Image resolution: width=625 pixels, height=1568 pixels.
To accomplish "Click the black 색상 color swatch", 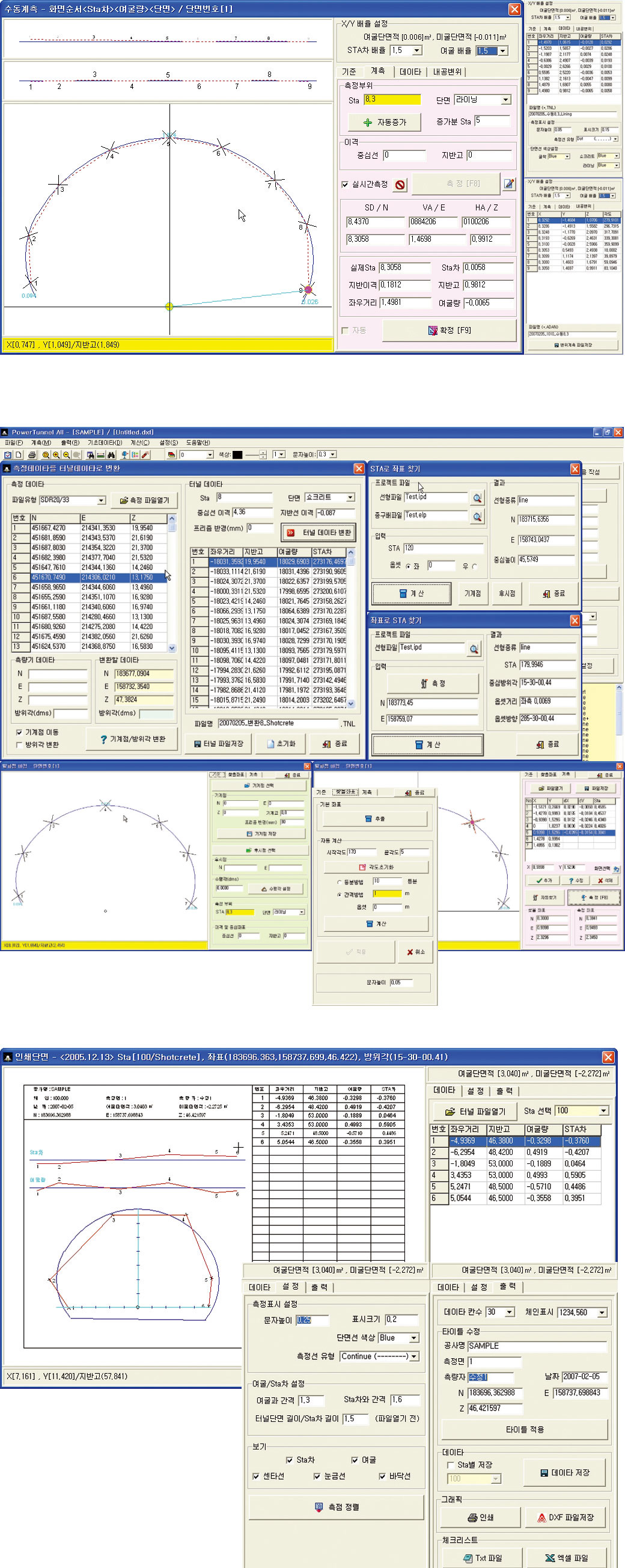I will pos(237,455).
